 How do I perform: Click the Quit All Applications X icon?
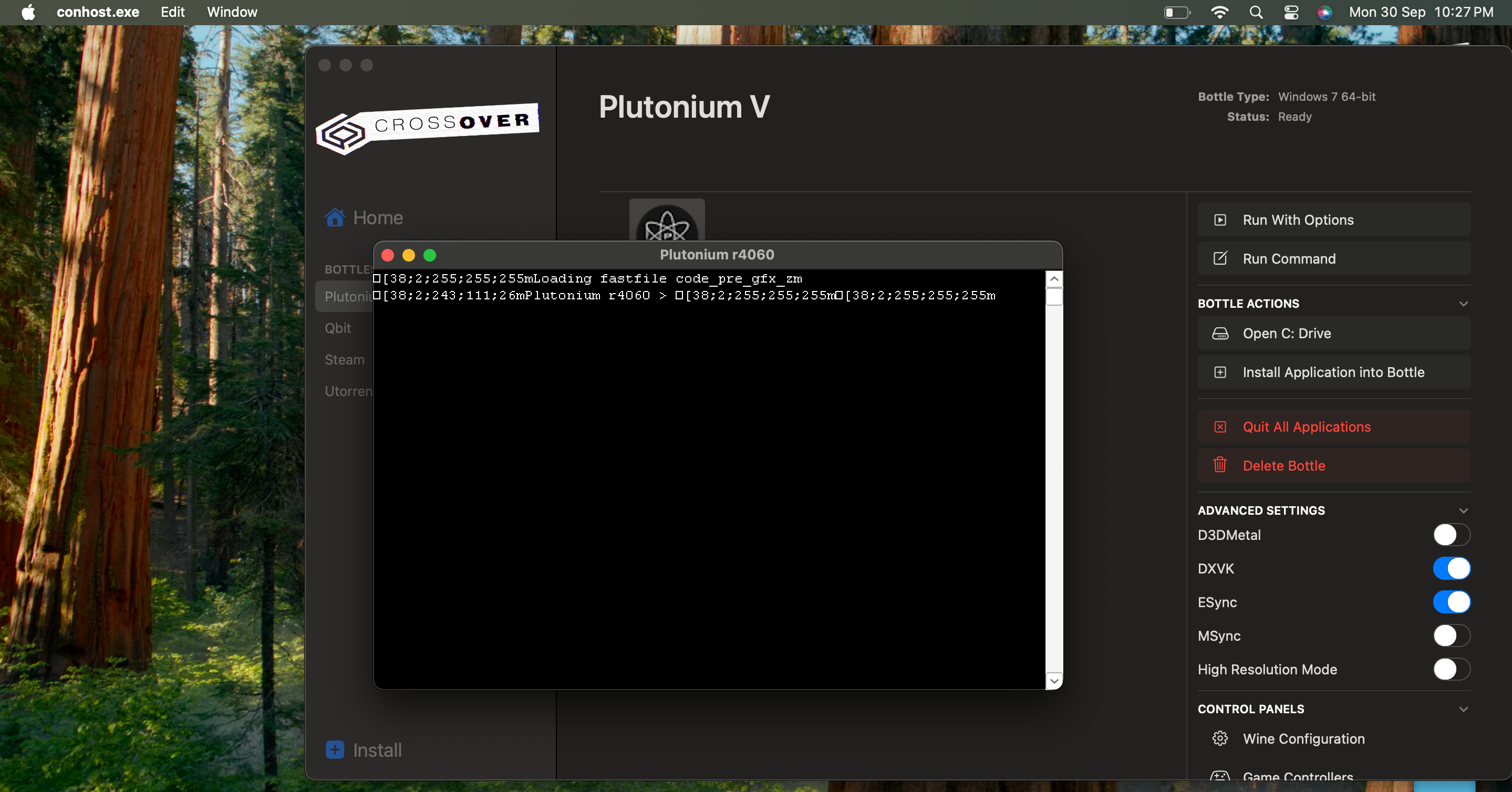point(1220,426)
